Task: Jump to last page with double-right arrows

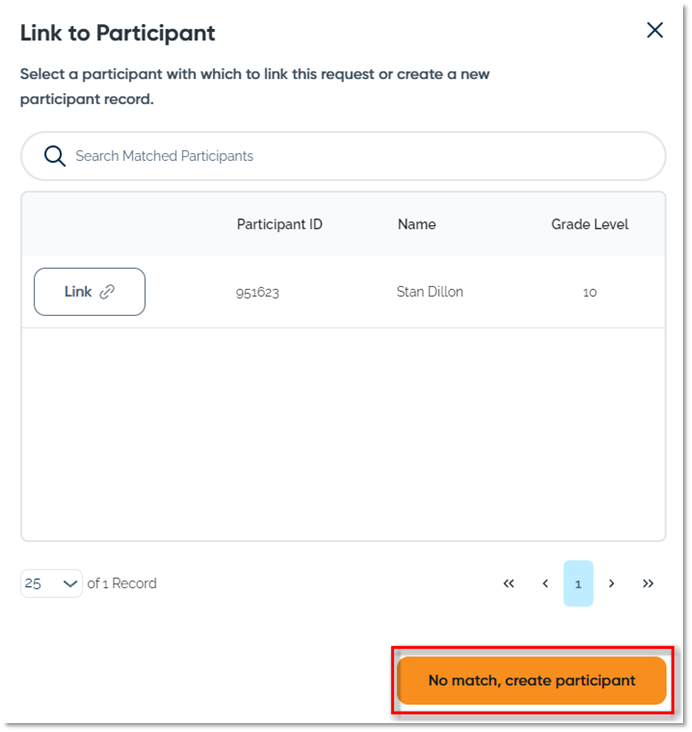Action: click(x=648, y=584)
